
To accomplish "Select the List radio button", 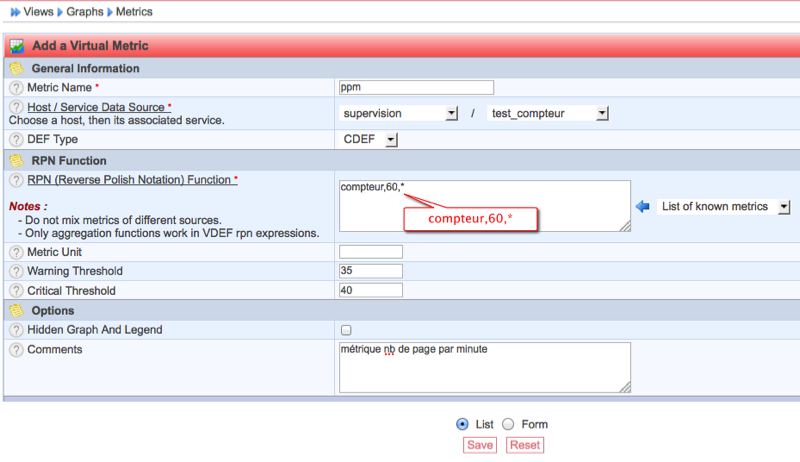I will point(461,424).
